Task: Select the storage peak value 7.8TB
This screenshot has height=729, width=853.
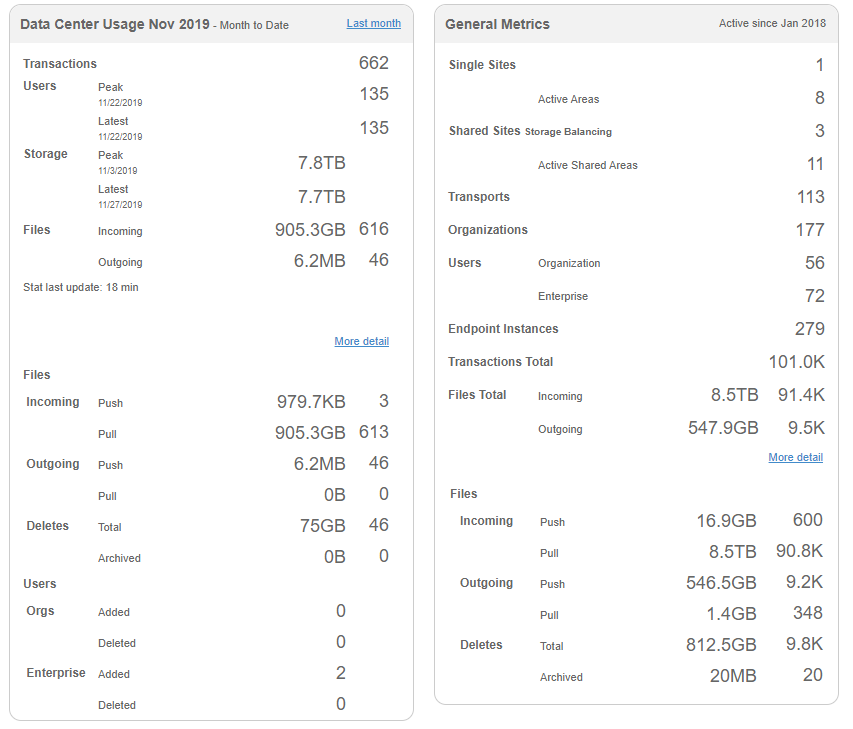Action: coord(321,162)
